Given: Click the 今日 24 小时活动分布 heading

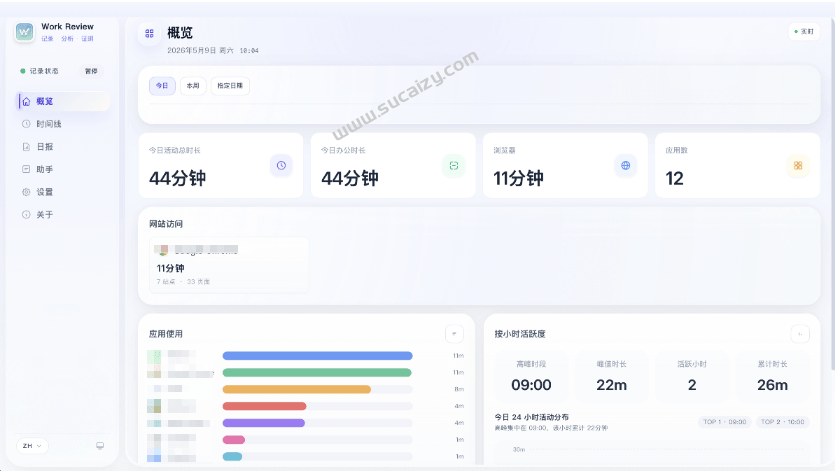Looking at the screenshot, I should 531,417.
